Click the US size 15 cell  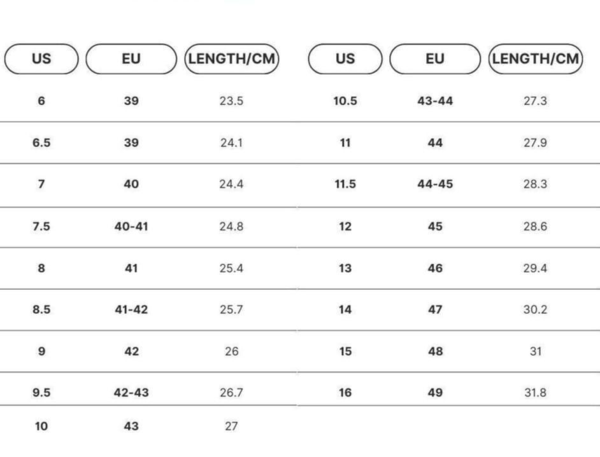pos(345,351)
